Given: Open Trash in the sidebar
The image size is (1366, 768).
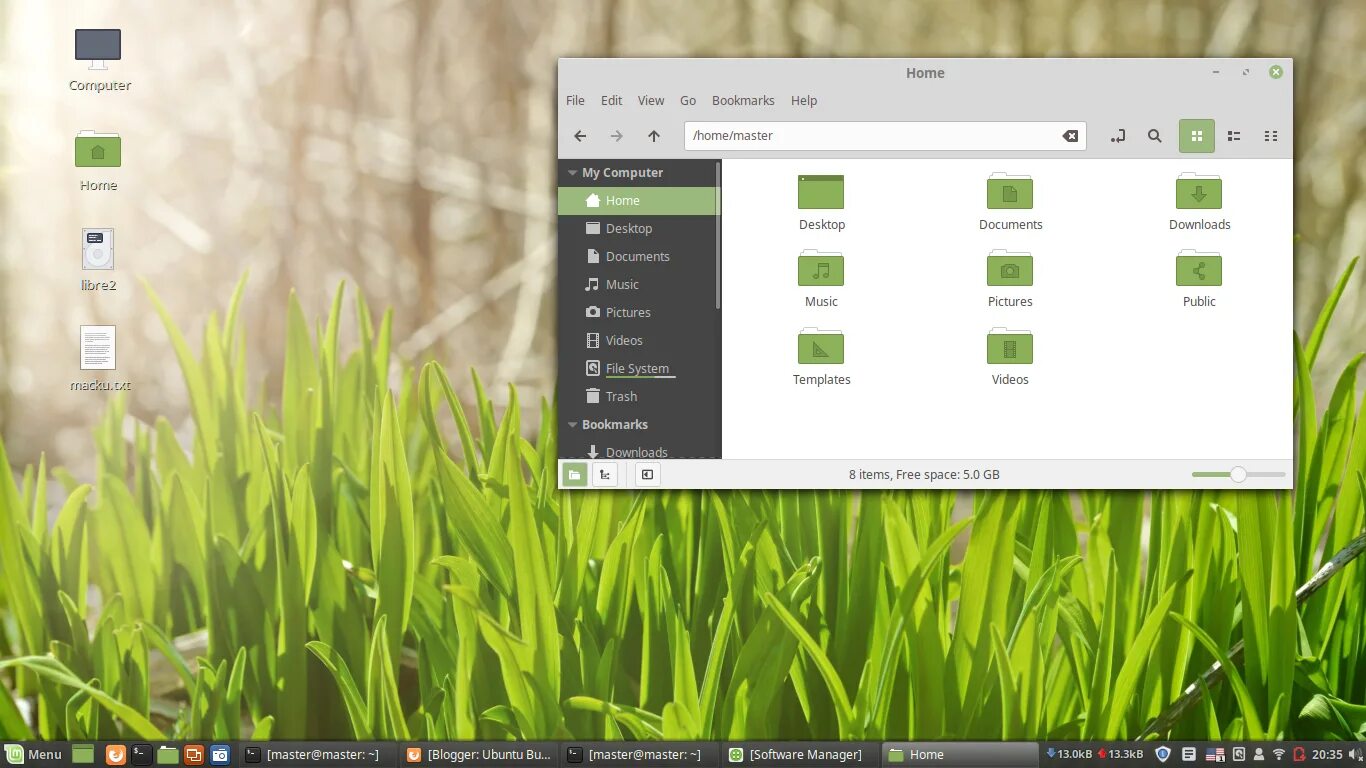Looking at the screenshot, I should (x=638, y=397).
